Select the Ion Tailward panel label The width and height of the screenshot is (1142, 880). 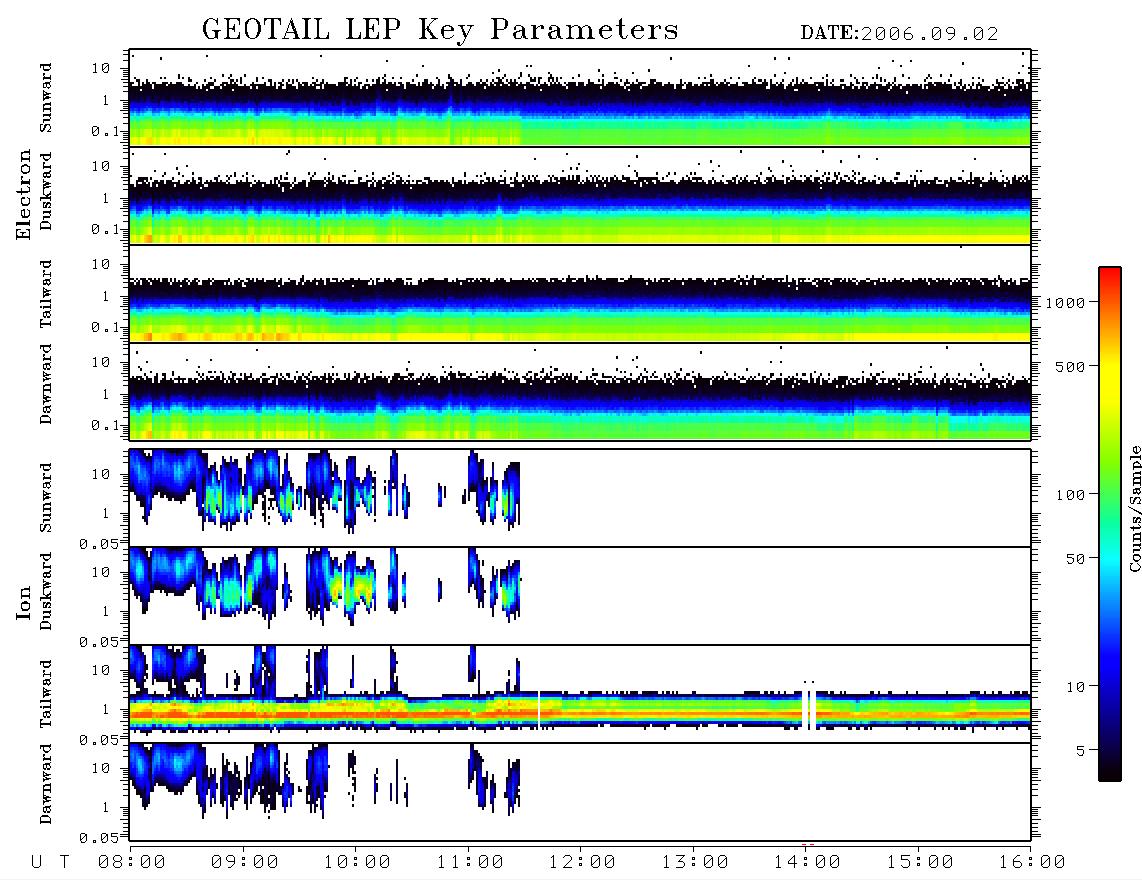pyautogui.click(x=46, y=694)
